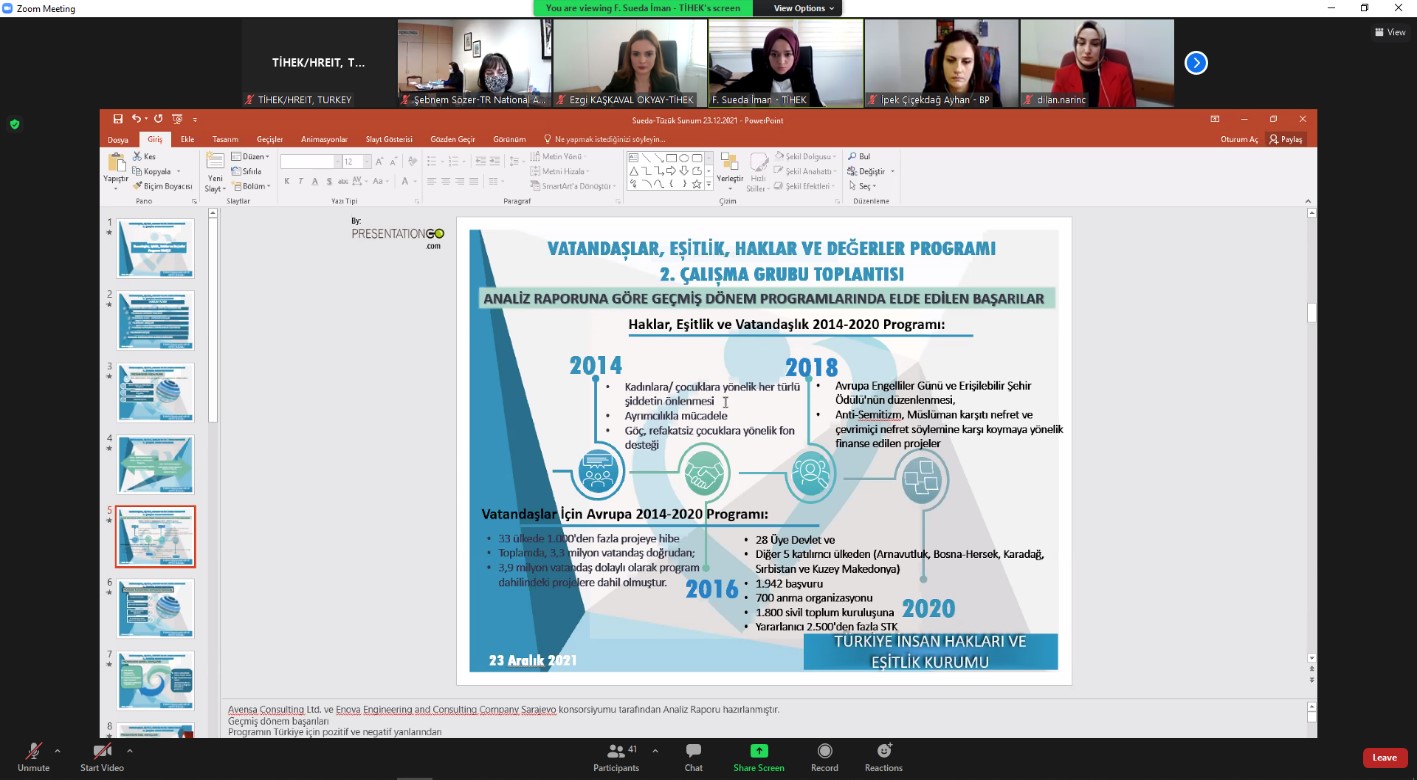This screenshot has height=780, width=1417.
Task: Switch to the Slayt Gösterisi tab
Action: click(x=389, y=139)
